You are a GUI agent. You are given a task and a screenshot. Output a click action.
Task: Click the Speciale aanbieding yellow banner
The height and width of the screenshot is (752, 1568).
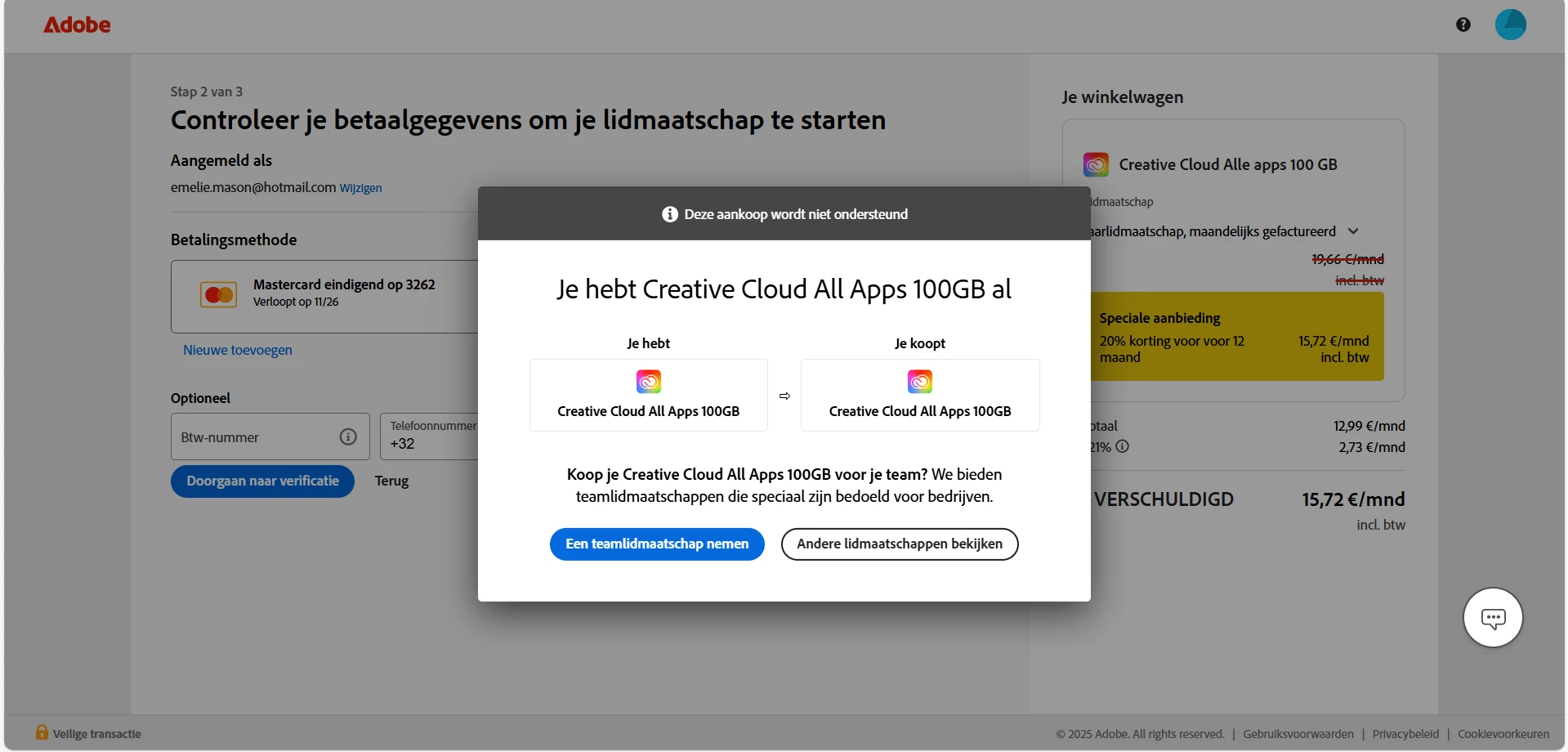pyautogui.click(x=1237, y=336)
